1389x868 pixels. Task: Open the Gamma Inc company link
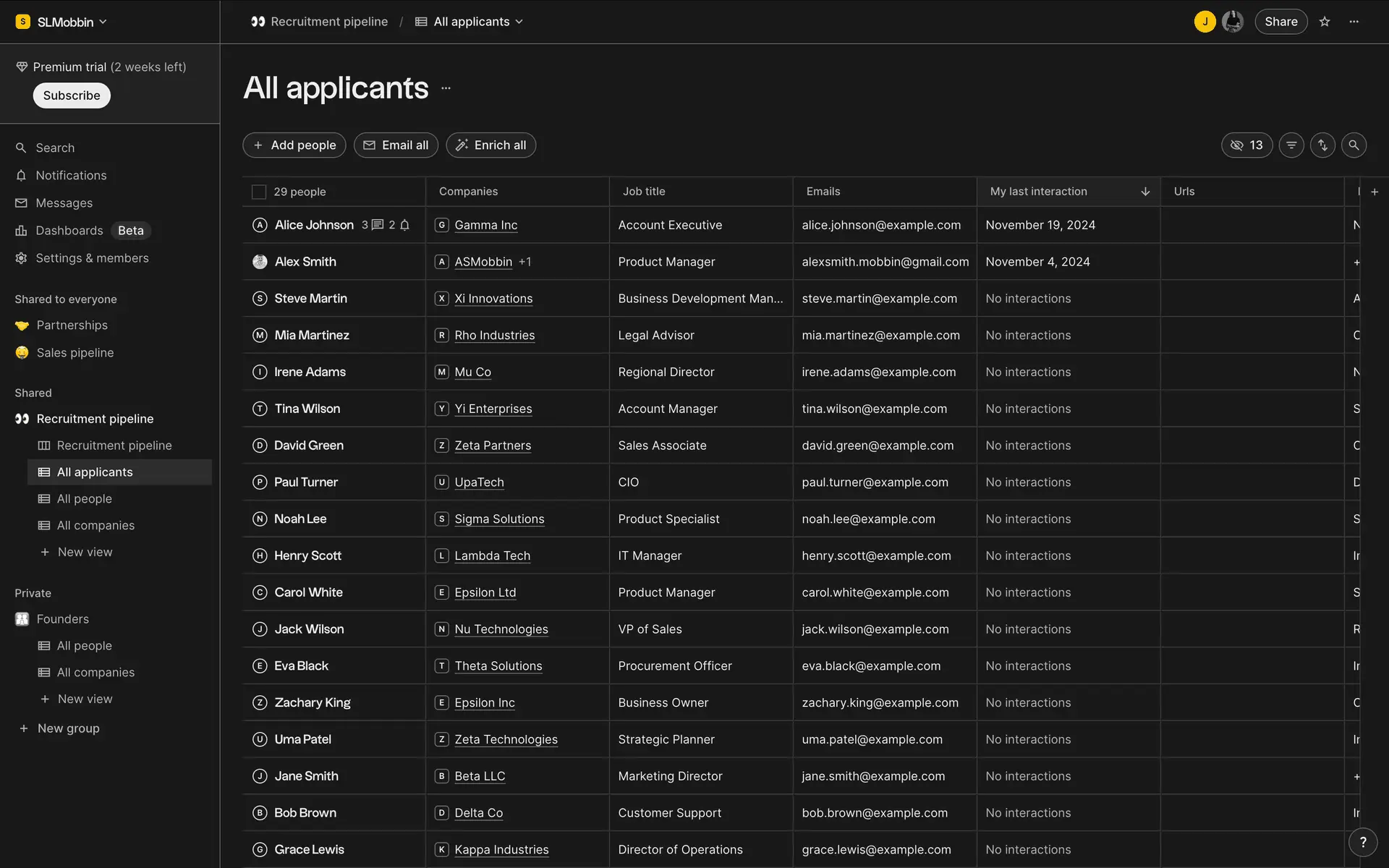pyautogui.click(x=485, y=225)
